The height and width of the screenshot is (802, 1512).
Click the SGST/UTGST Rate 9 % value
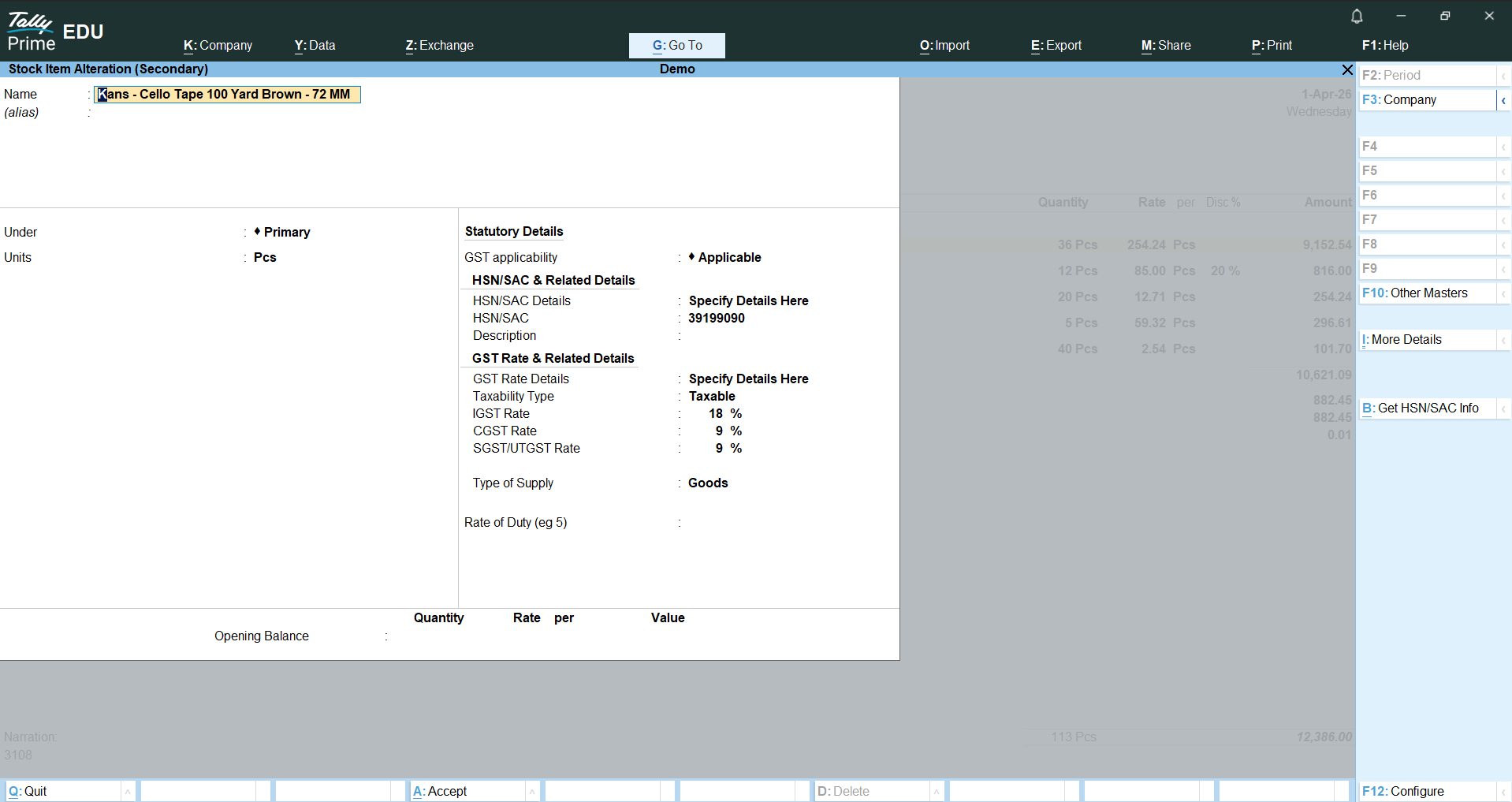coord(728,448)
